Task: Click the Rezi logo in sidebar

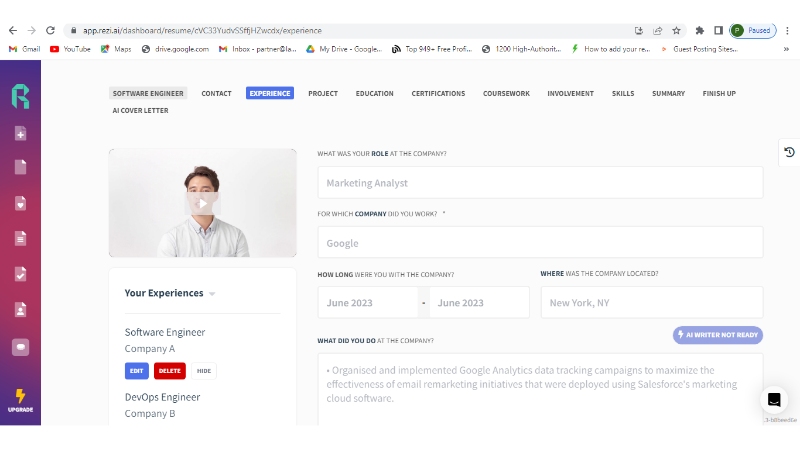Action: (x=20, y=97)
